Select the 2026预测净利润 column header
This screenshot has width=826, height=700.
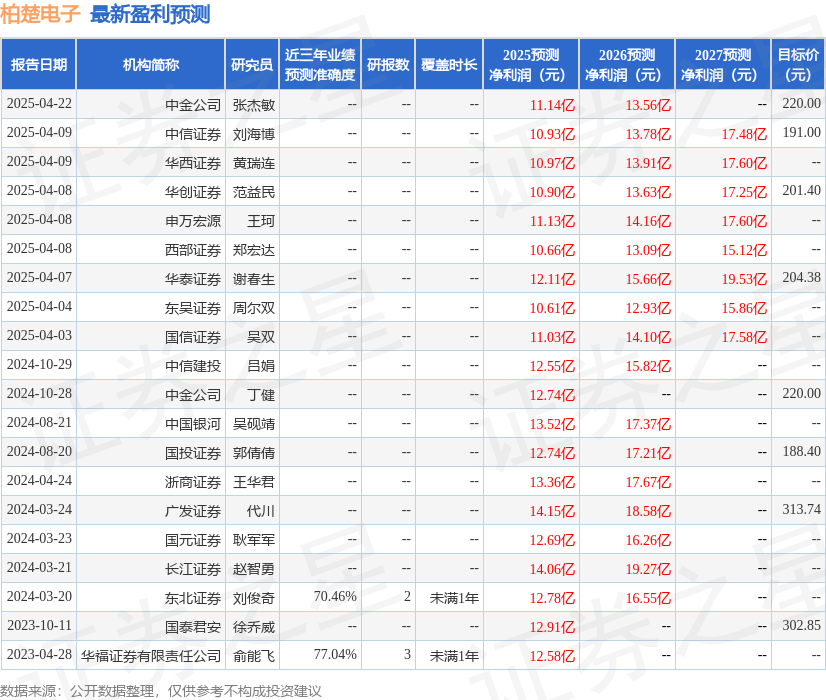pyautogui.click(x=627, y=64)
